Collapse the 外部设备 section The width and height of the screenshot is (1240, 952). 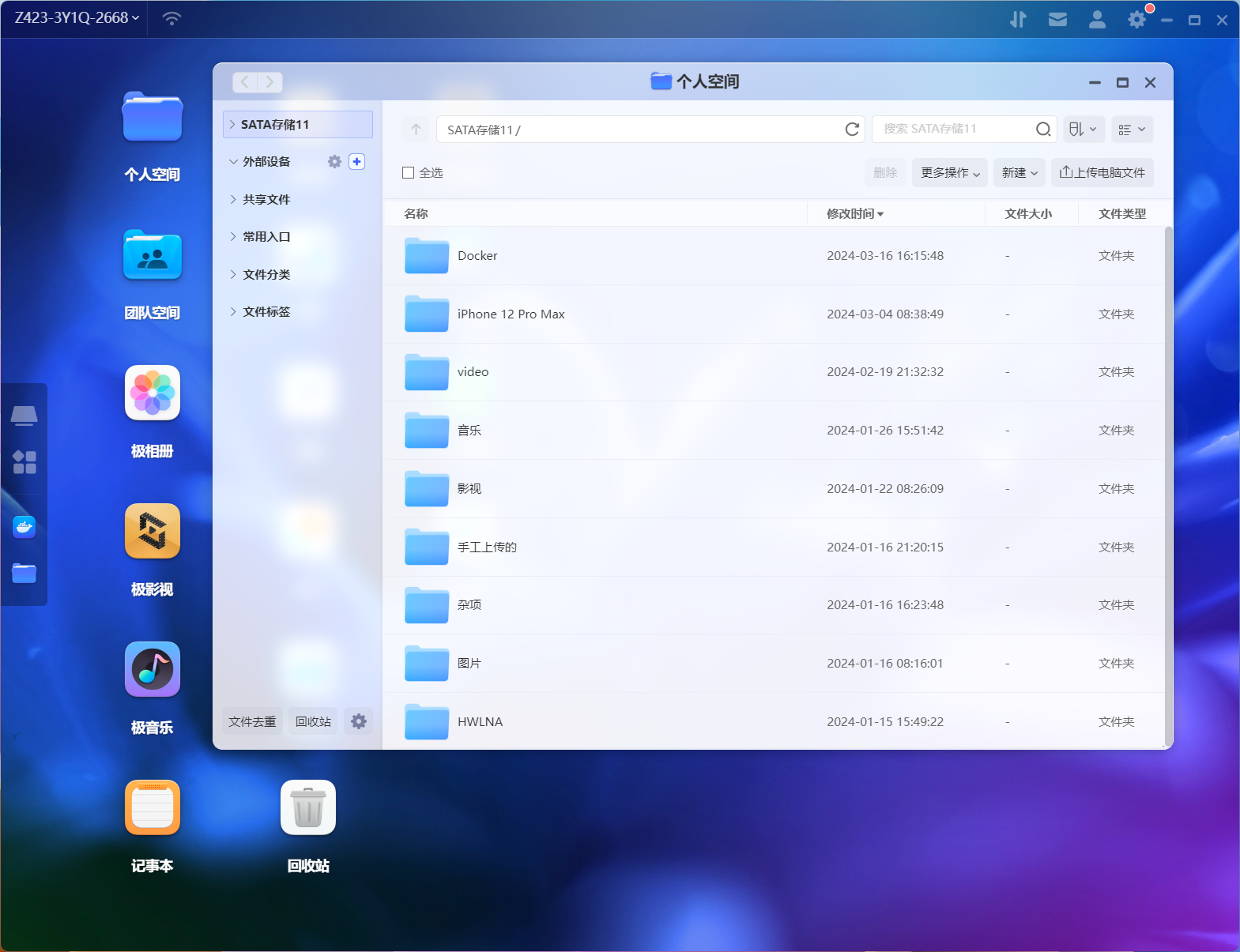click(233, 161)
